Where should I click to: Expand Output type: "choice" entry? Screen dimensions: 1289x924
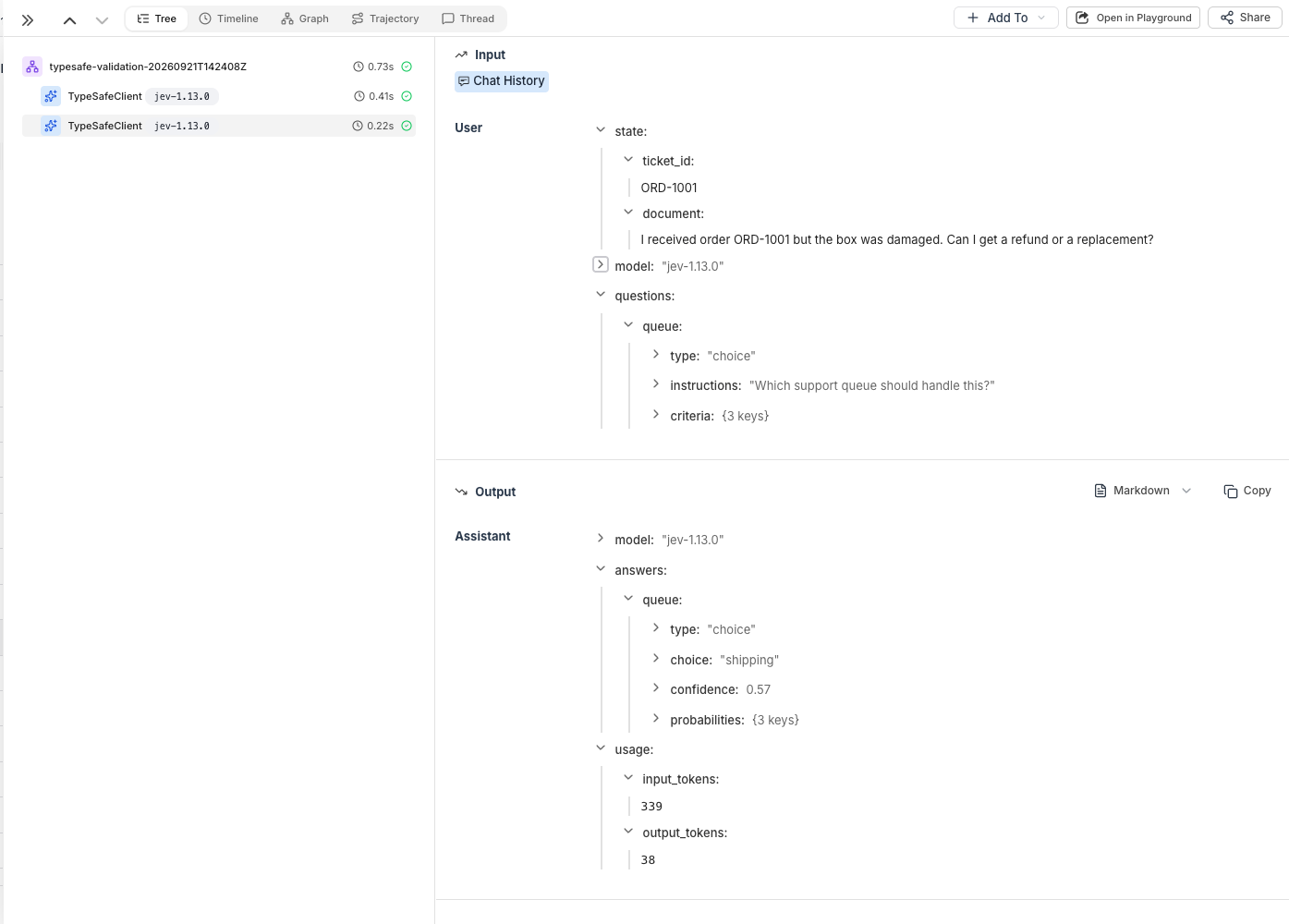pos(656,628)
